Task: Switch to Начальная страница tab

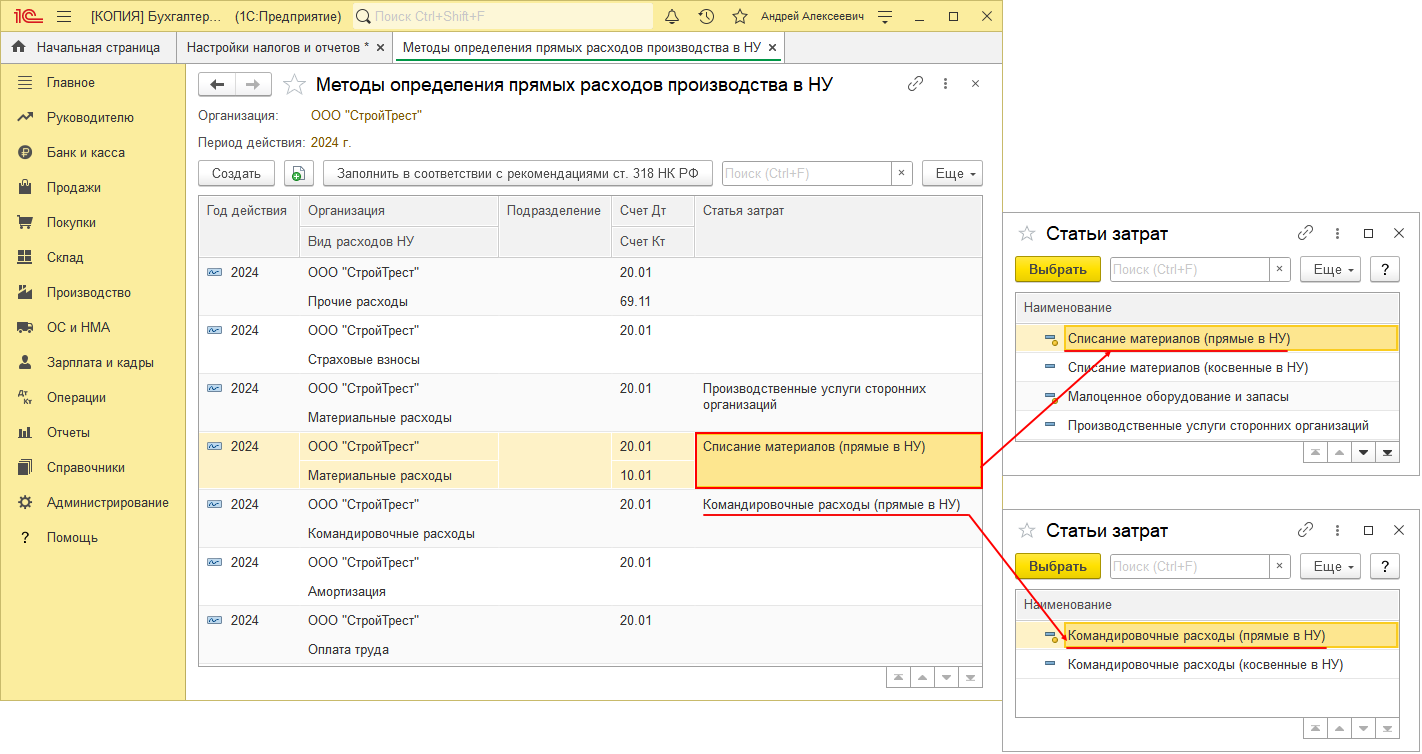Action: click(x=87, y=47)
